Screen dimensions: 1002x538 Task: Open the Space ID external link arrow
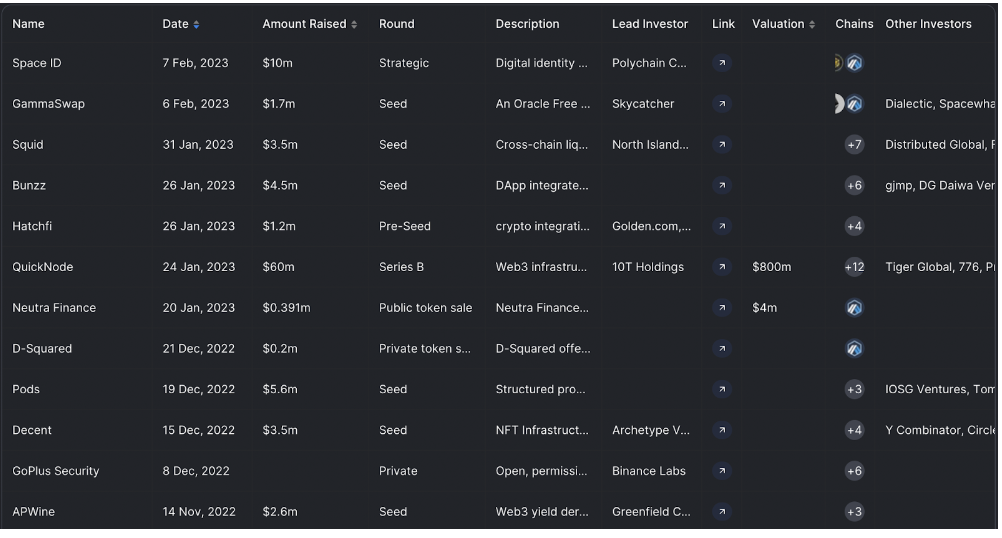coord(721,63)
